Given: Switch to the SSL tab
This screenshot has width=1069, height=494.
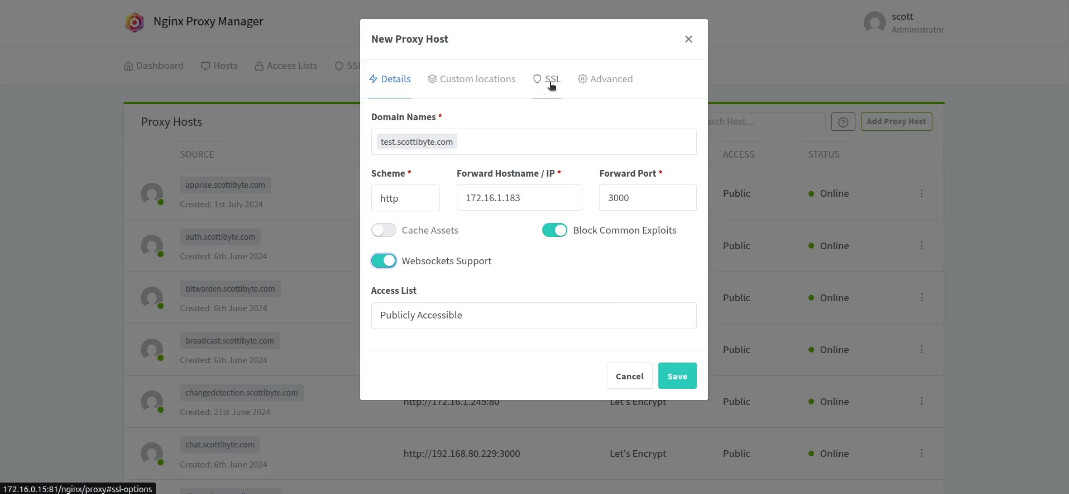Looking at the screenshot, I should [x=547, y=79].
